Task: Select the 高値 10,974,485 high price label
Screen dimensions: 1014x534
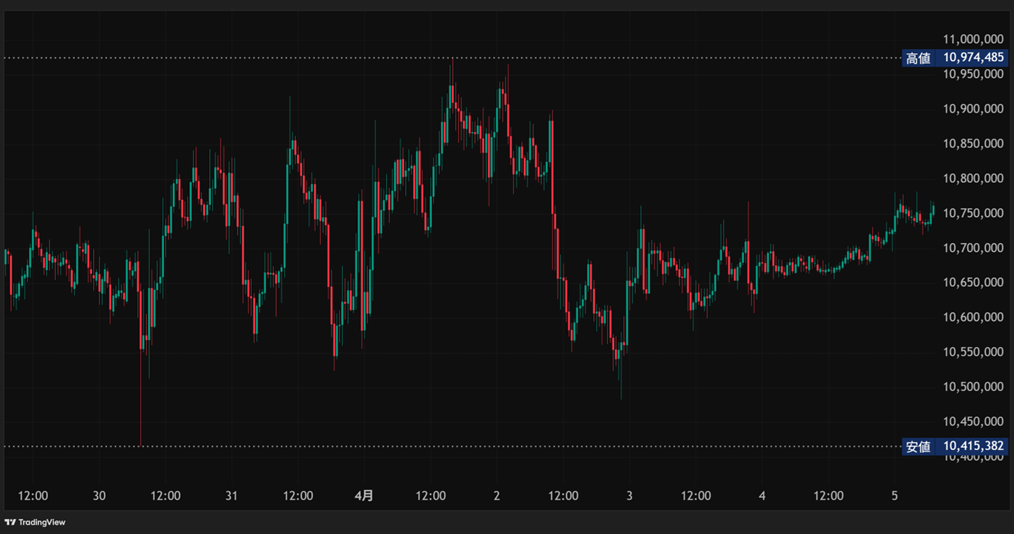Action: [x=955, y=58]
